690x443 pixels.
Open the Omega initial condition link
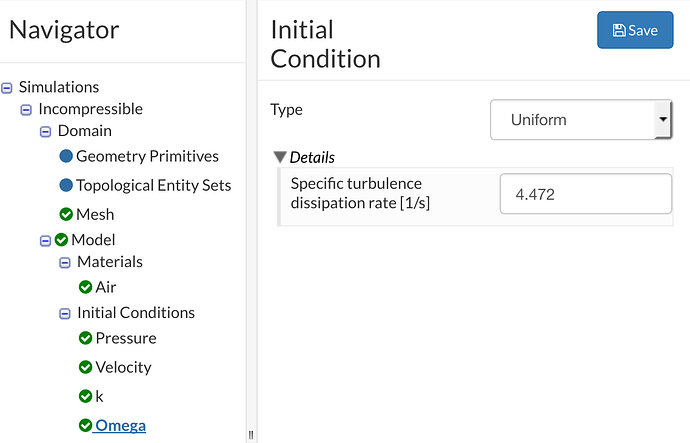(x=120, y=425)
